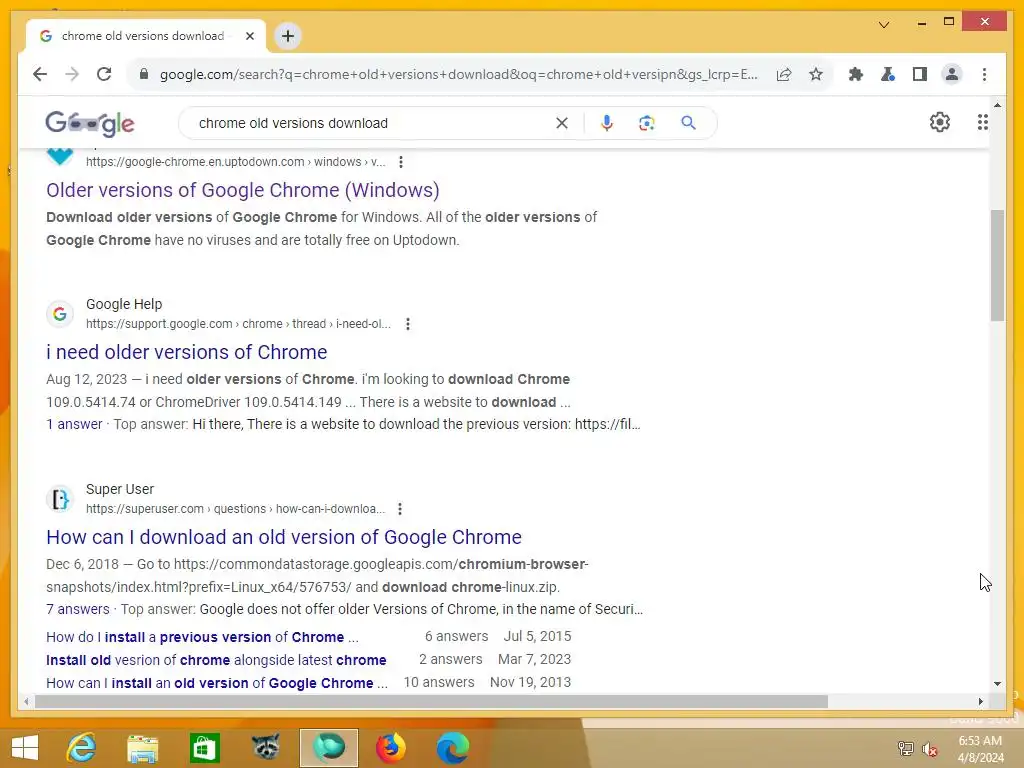Go to the Google home logo

coord(89,123)
